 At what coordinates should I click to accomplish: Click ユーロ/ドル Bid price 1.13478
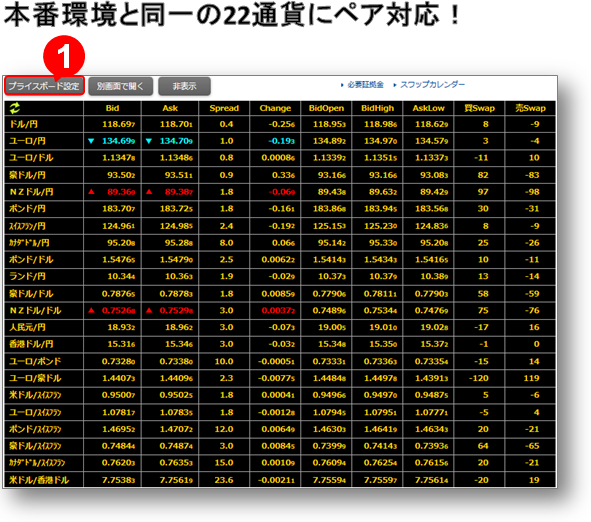click(x=118, y=158)
